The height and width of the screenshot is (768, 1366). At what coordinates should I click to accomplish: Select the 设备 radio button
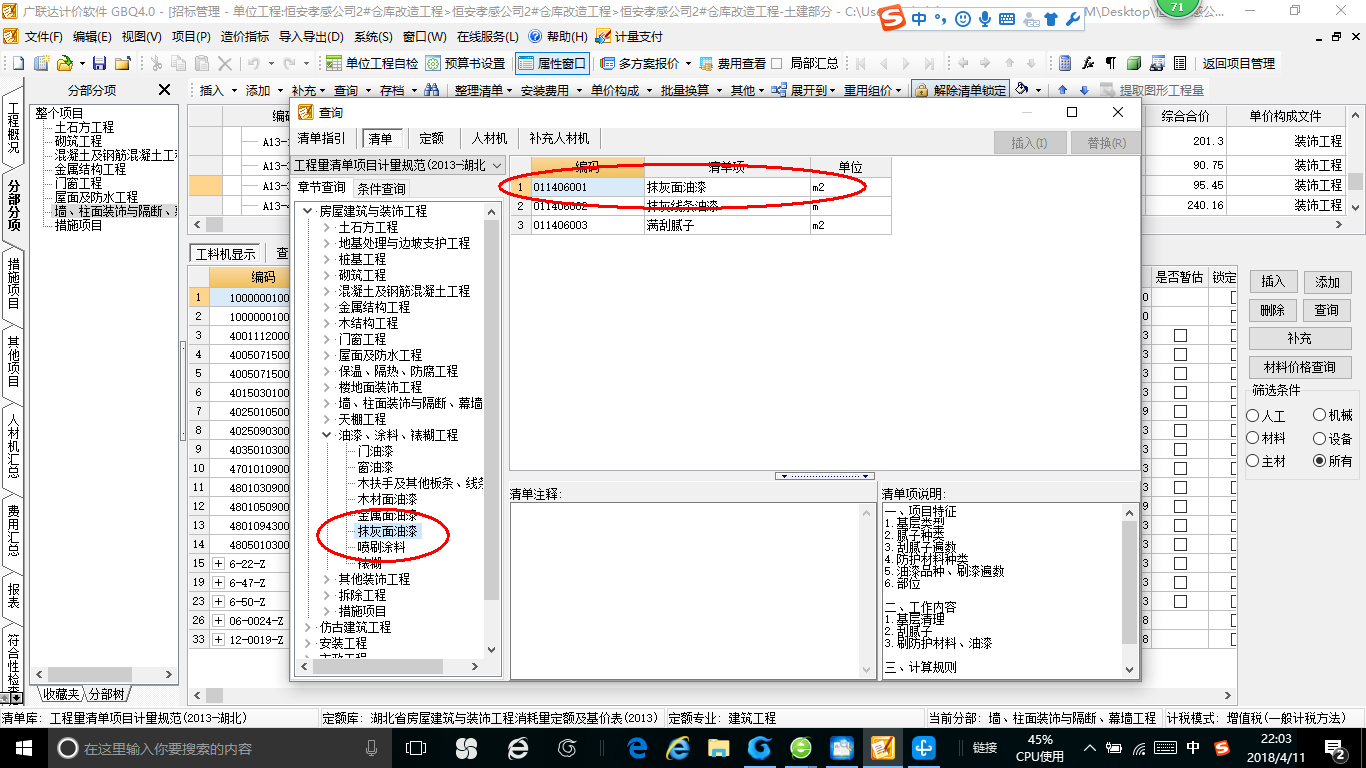pos(1320,438)
